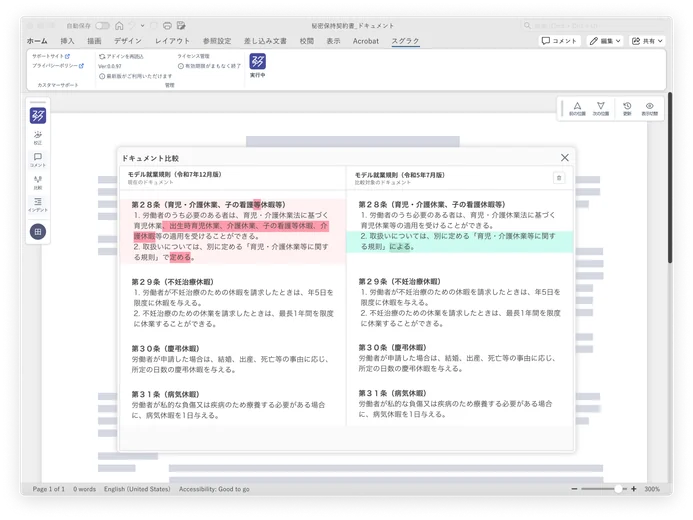
Task: Click the zoom in plus button
Action: (634, 489)
